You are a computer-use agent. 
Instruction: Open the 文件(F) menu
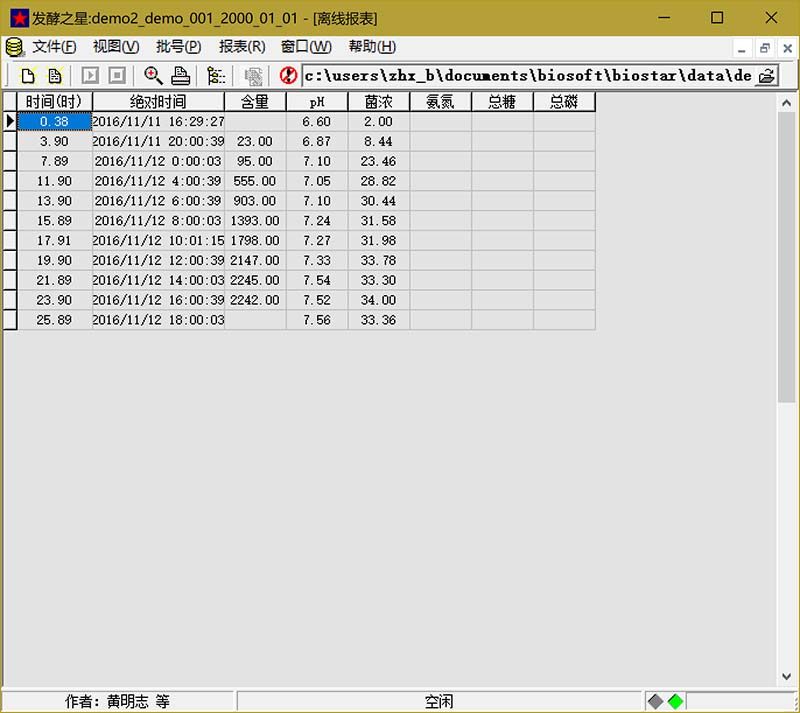(x=54, y=47)
